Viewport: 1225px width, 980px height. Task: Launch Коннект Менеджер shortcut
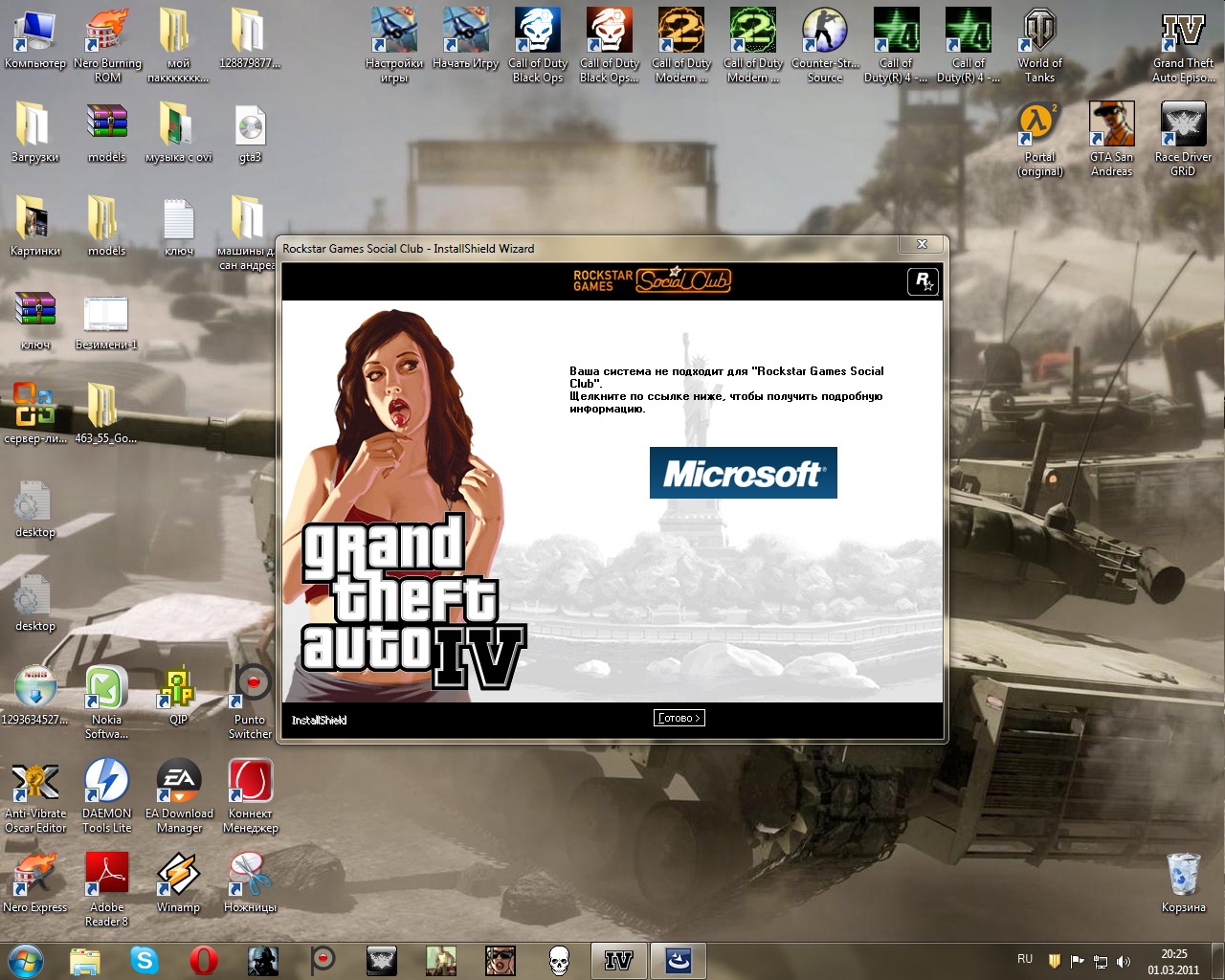(250, 794)
